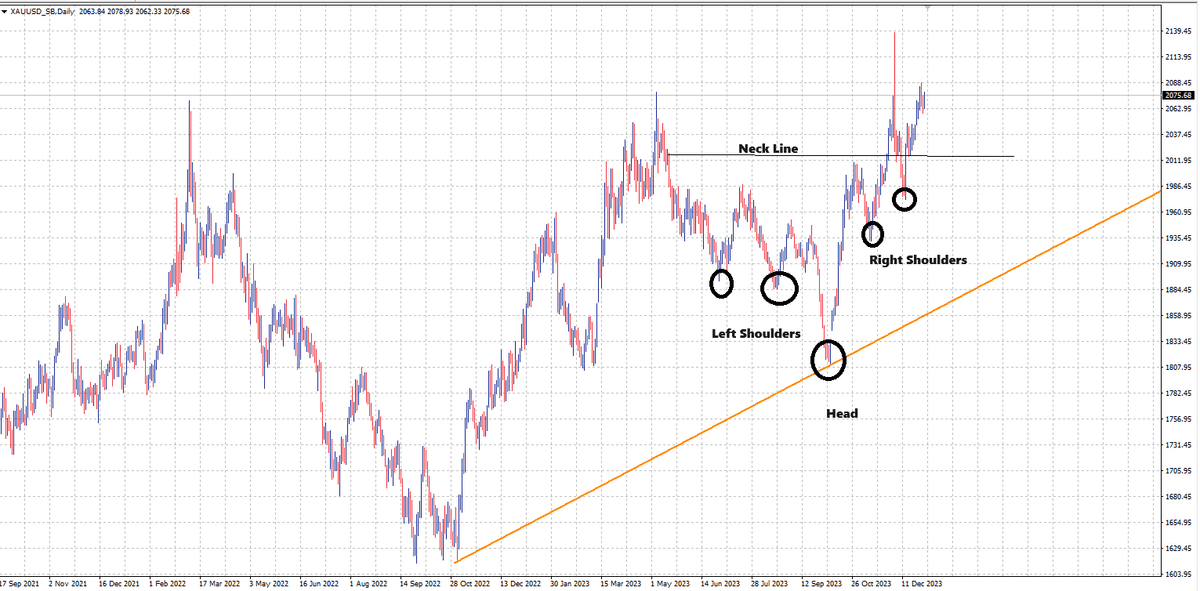Click the Neck Line text label

tap(768, 148)
